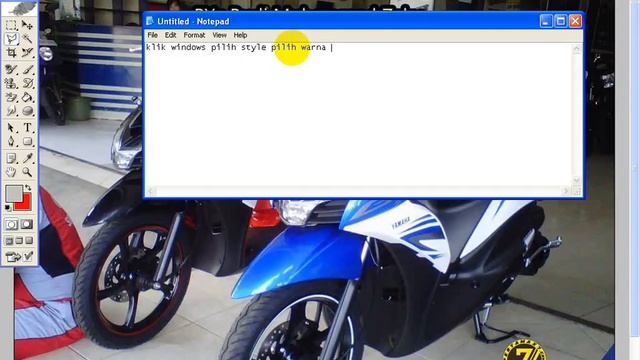Select the History Brush tool

(27, 84)
